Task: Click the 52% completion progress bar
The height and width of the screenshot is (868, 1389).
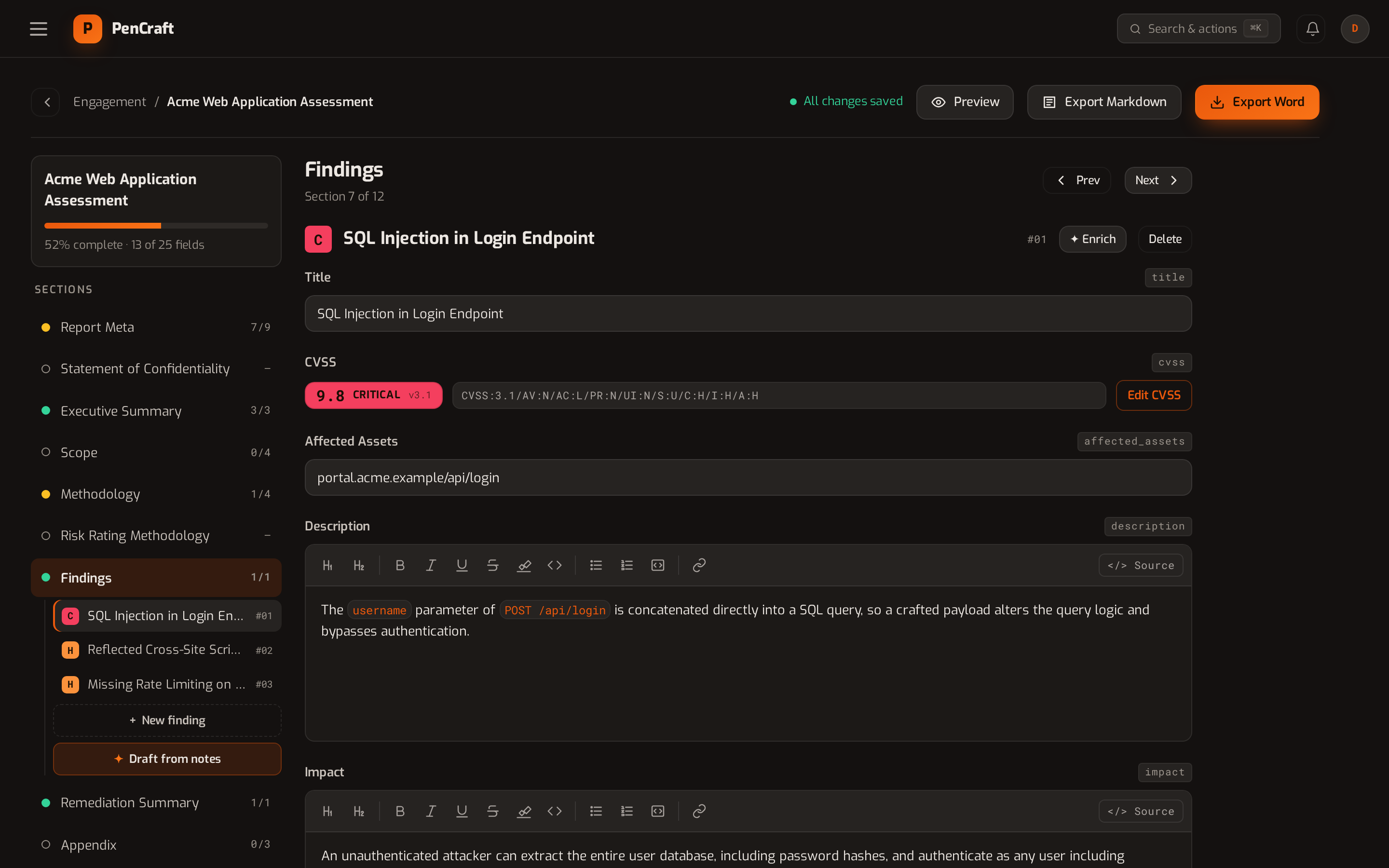Action: click(156, 226)
